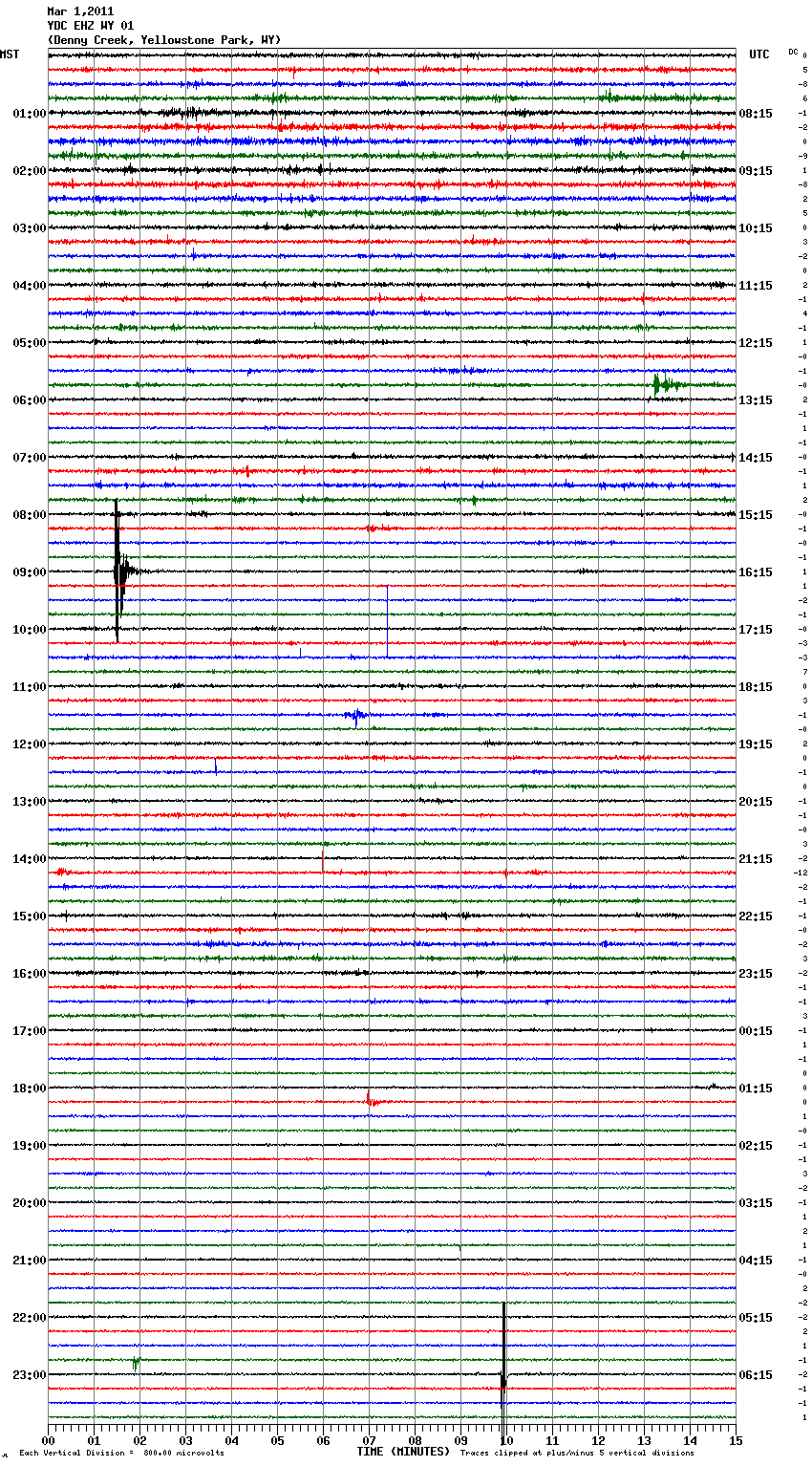Image resolution: width=812 pixels, height=1466 pixels.
Task: Click the 10:15 UTC time label
Action: (756, 228)
